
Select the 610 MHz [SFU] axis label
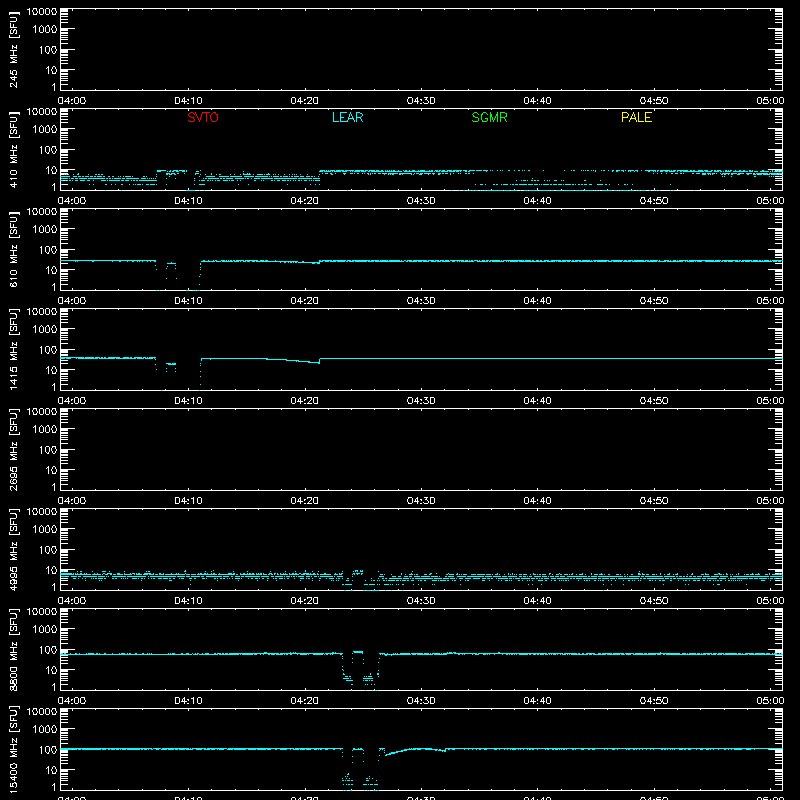(x=13, y=249)
